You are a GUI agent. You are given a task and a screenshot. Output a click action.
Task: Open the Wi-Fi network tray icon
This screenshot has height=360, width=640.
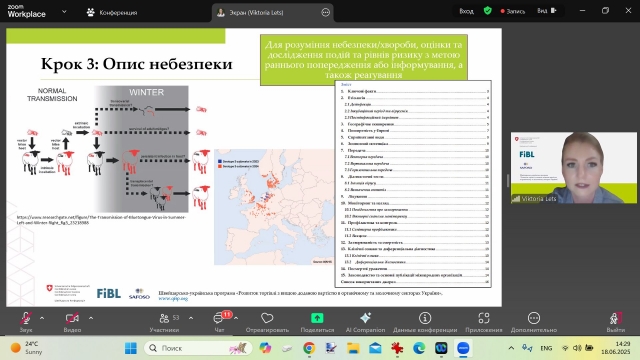click(x=565, y=348)
